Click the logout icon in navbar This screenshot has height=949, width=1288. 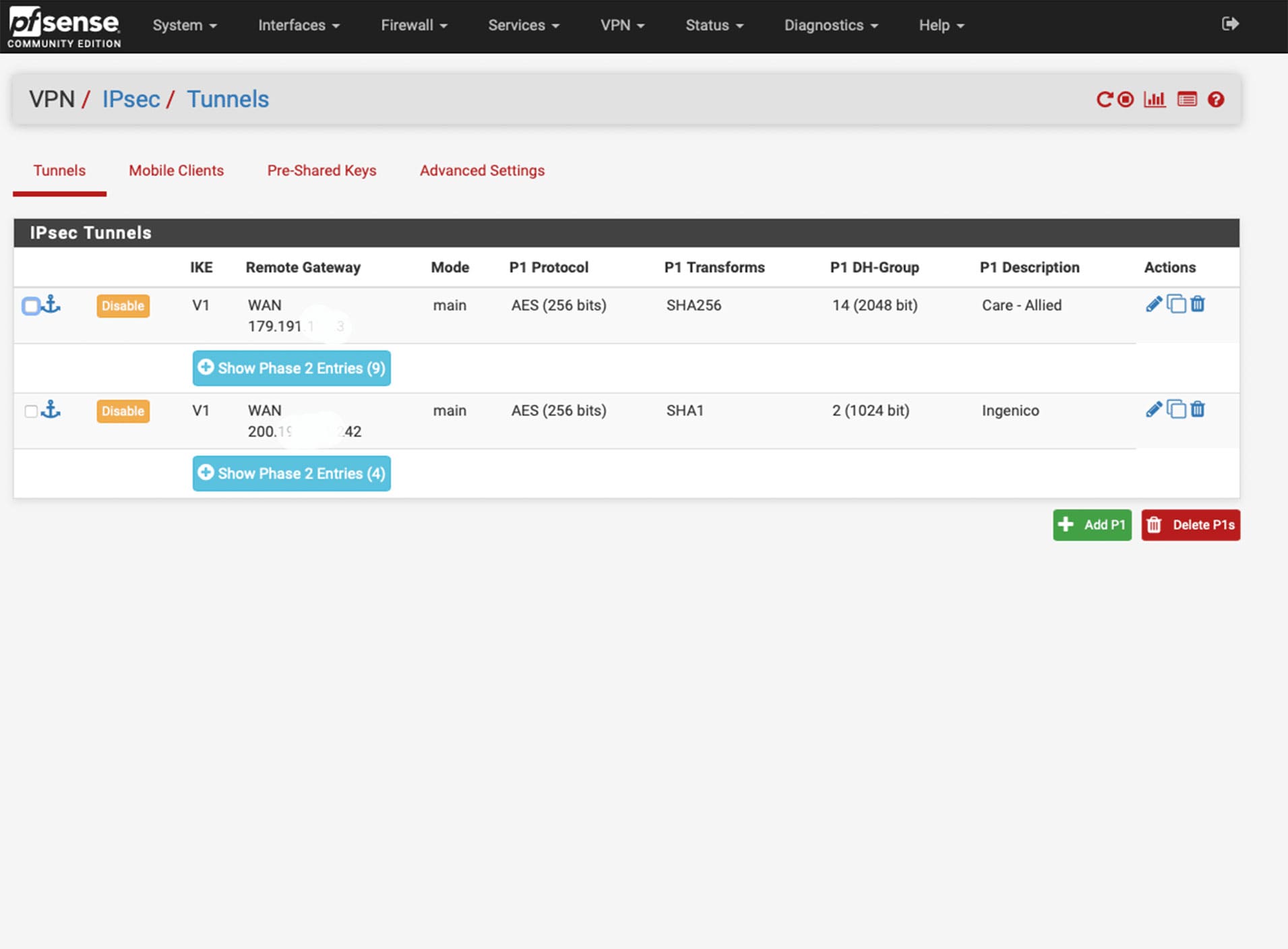pyautogui.click(x=1230, y=24)
